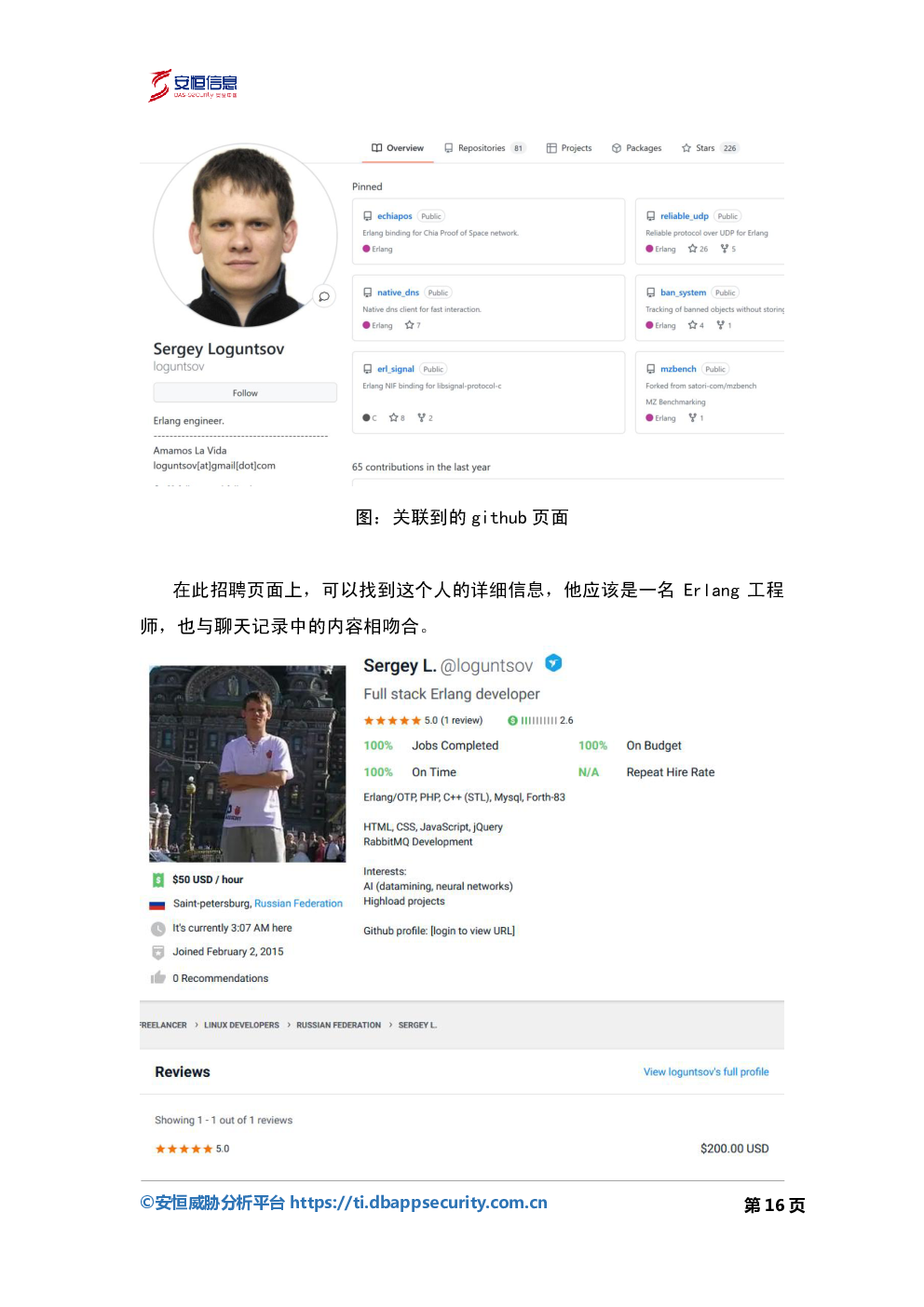Open the Overview tab
924x1307 pixels.
click(x=397, y=148)
